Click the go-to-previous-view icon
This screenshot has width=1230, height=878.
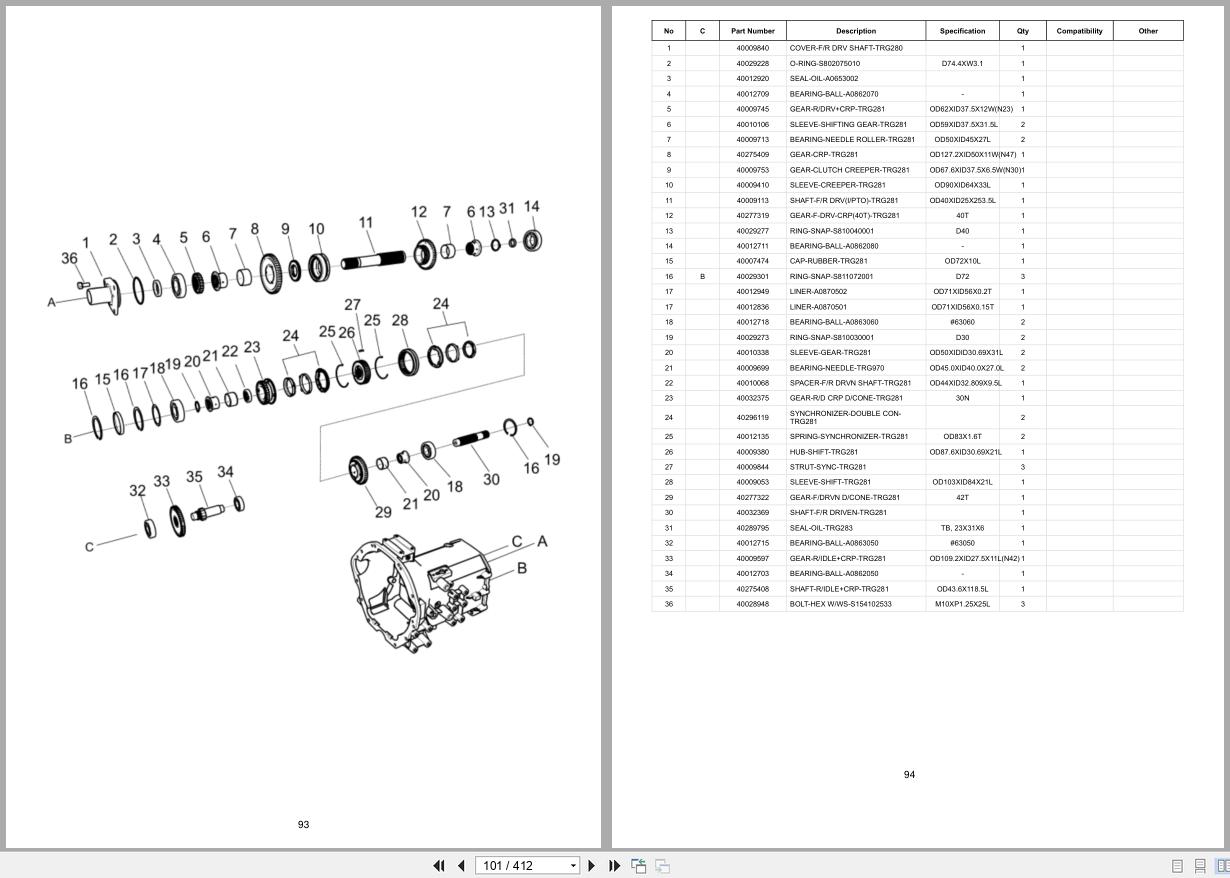pyautogui.click(x=638, y=865)
